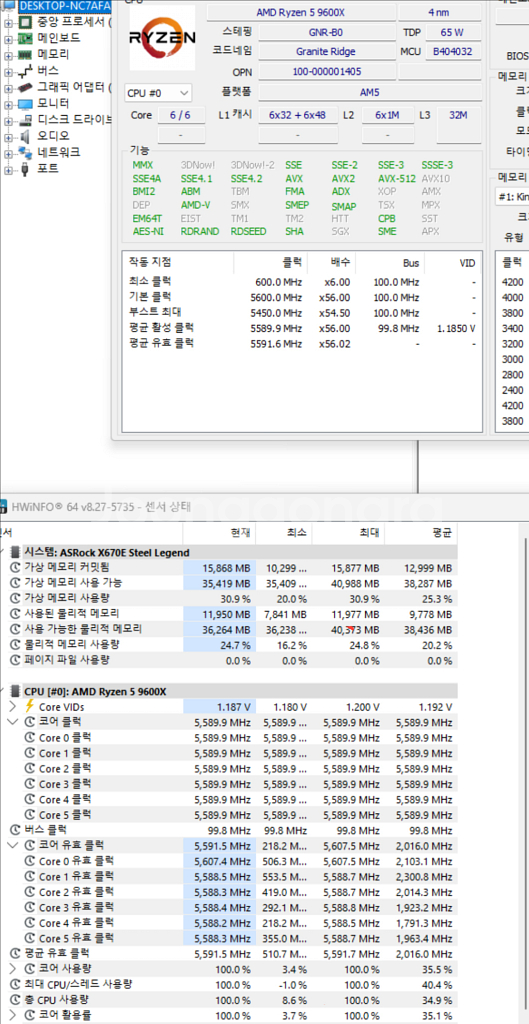The width and height of the screenshot is (529, 1024).
Task: Select the 평균 활성 클럭 row
Action: click(302, 328)
